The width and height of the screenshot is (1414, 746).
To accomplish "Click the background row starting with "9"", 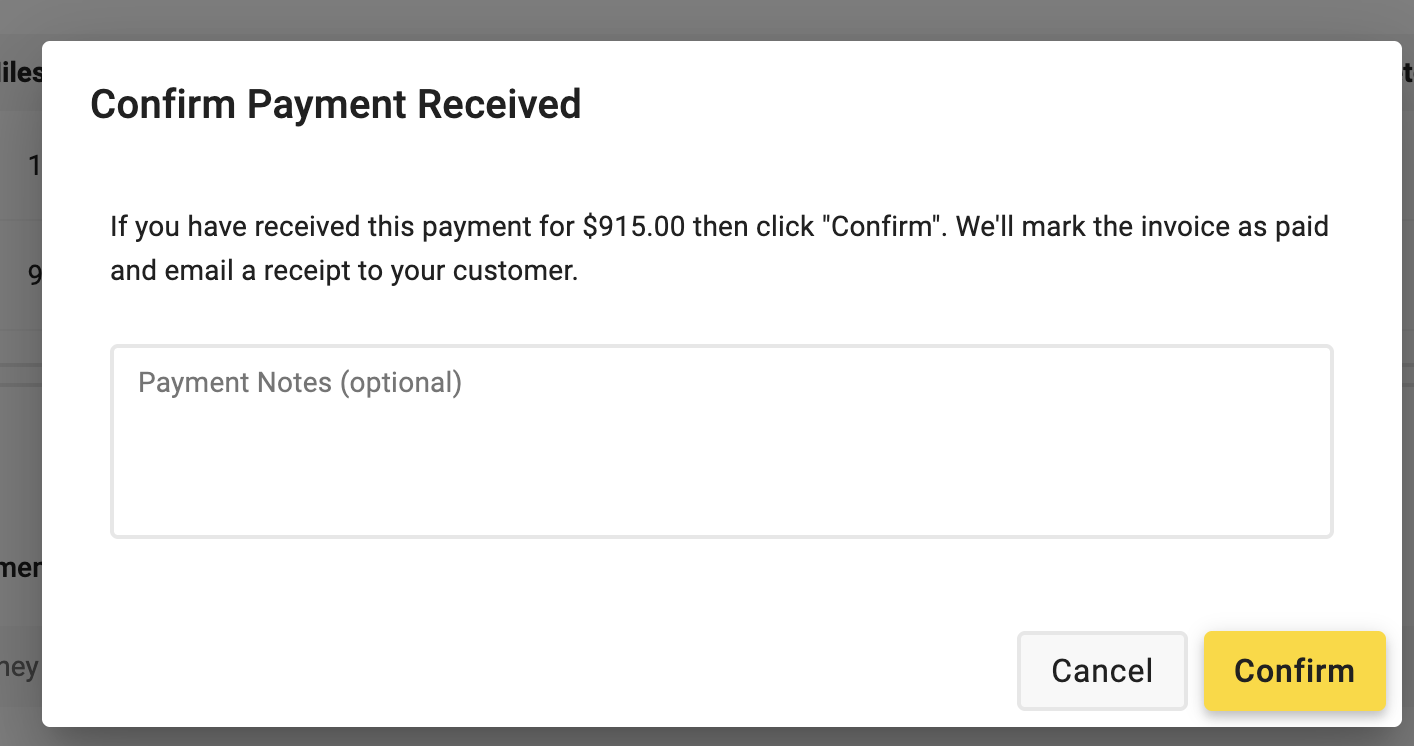I will pyautogui.click(x=21, y=275).
